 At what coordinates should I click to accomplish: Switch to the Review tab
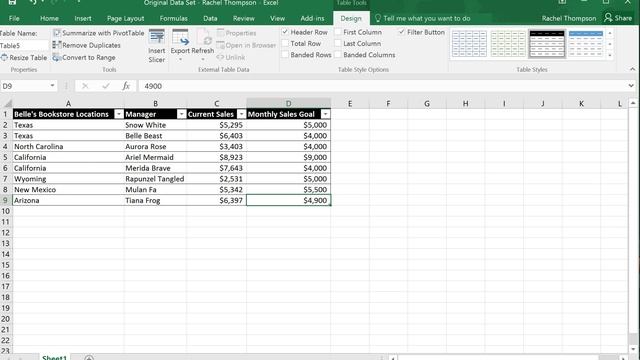tap(244, 18)
